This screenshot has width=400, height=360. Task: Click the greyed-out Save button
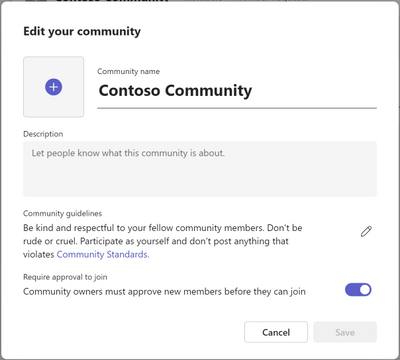tap(345, 332)
